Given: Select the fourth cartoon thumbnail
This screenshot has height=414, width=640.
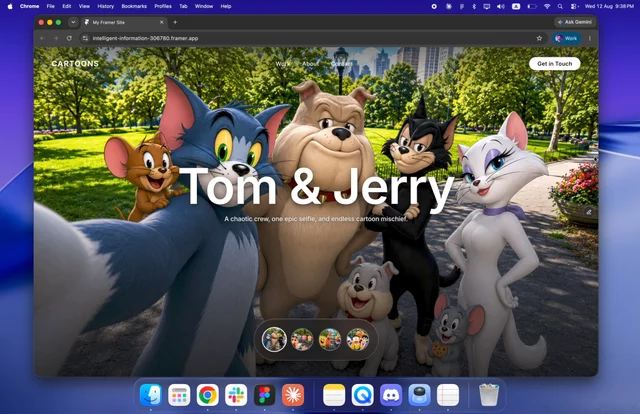Looking at the screenshot, I should (x=358, y=339).
